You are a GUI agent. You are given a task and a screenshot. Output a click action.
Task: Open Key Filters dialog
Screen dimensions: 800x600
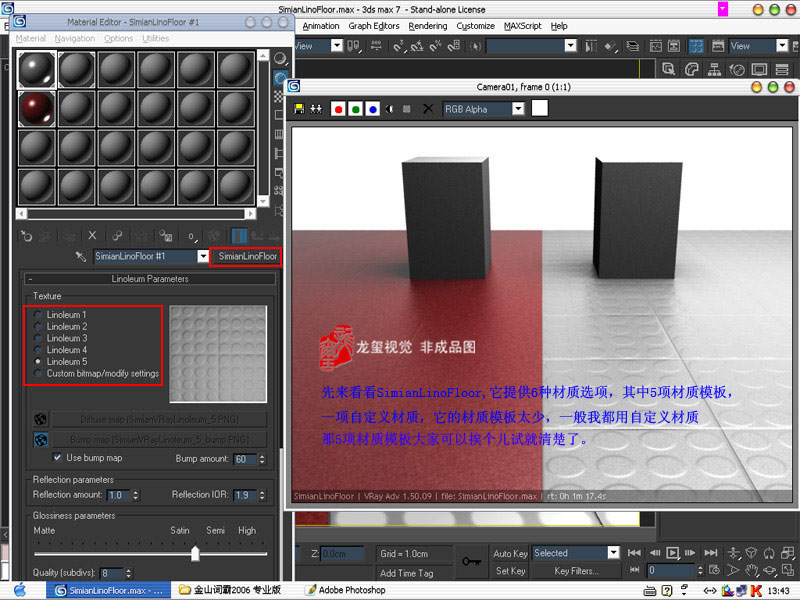point(577,571)
